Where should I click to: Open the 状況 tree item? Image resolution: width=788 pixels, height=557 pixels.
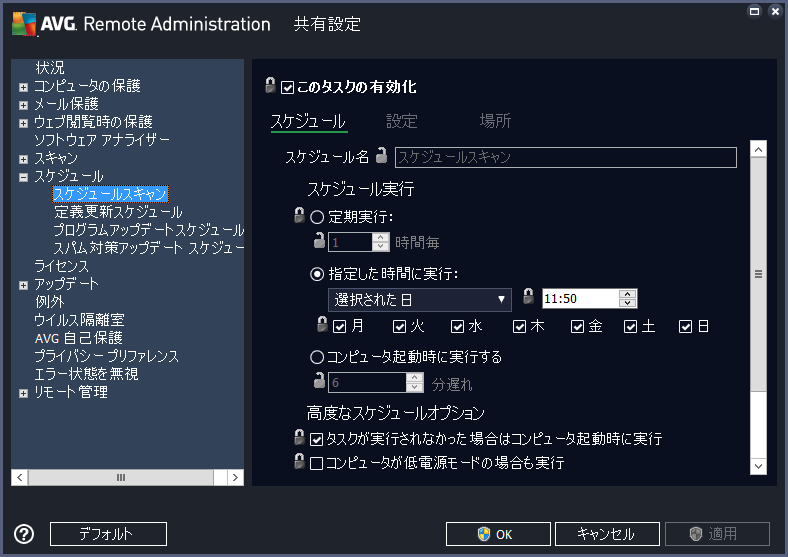pos(49,68)
